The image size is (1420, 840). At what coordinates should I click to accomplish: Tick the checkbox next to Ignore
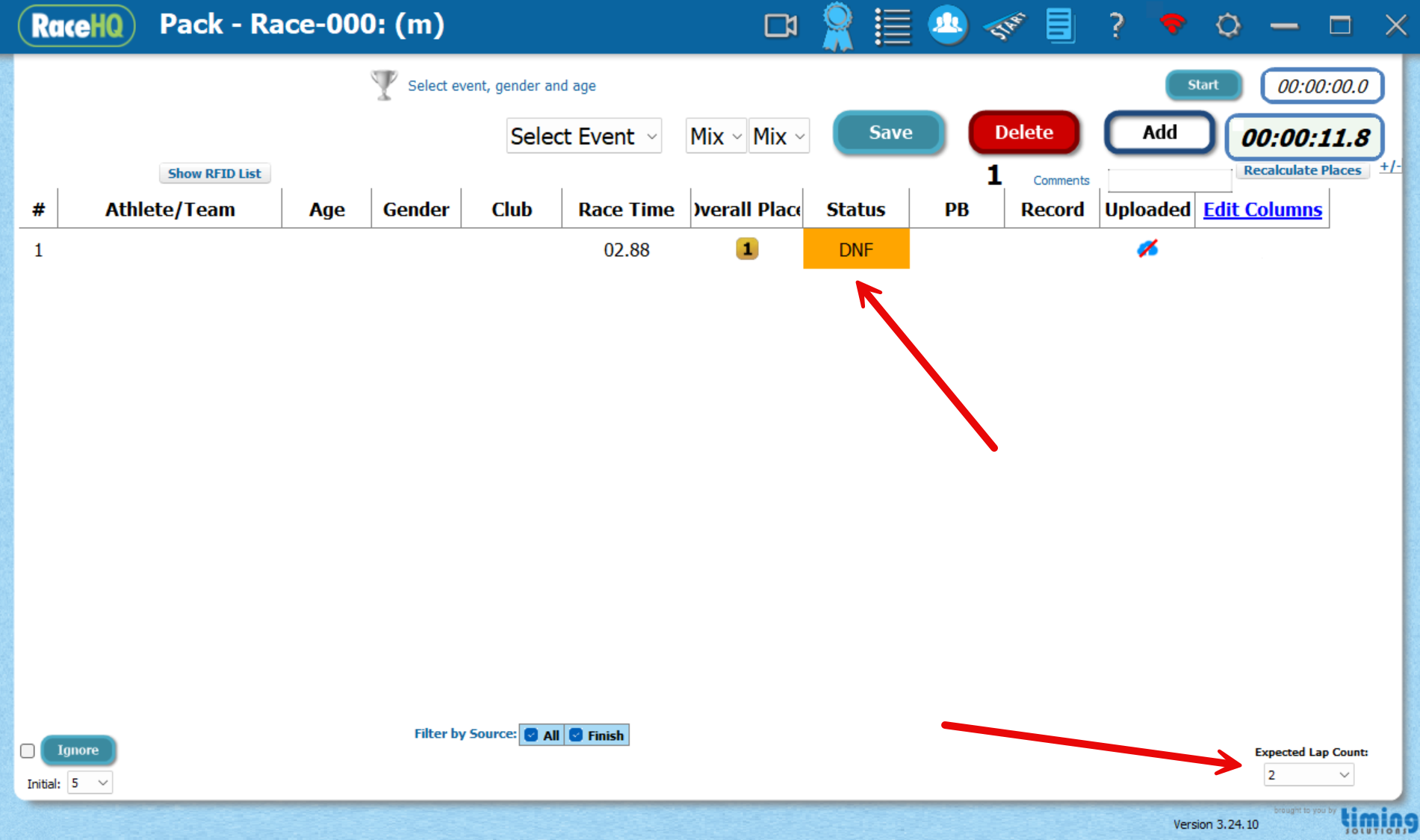(x=27, y=750)
